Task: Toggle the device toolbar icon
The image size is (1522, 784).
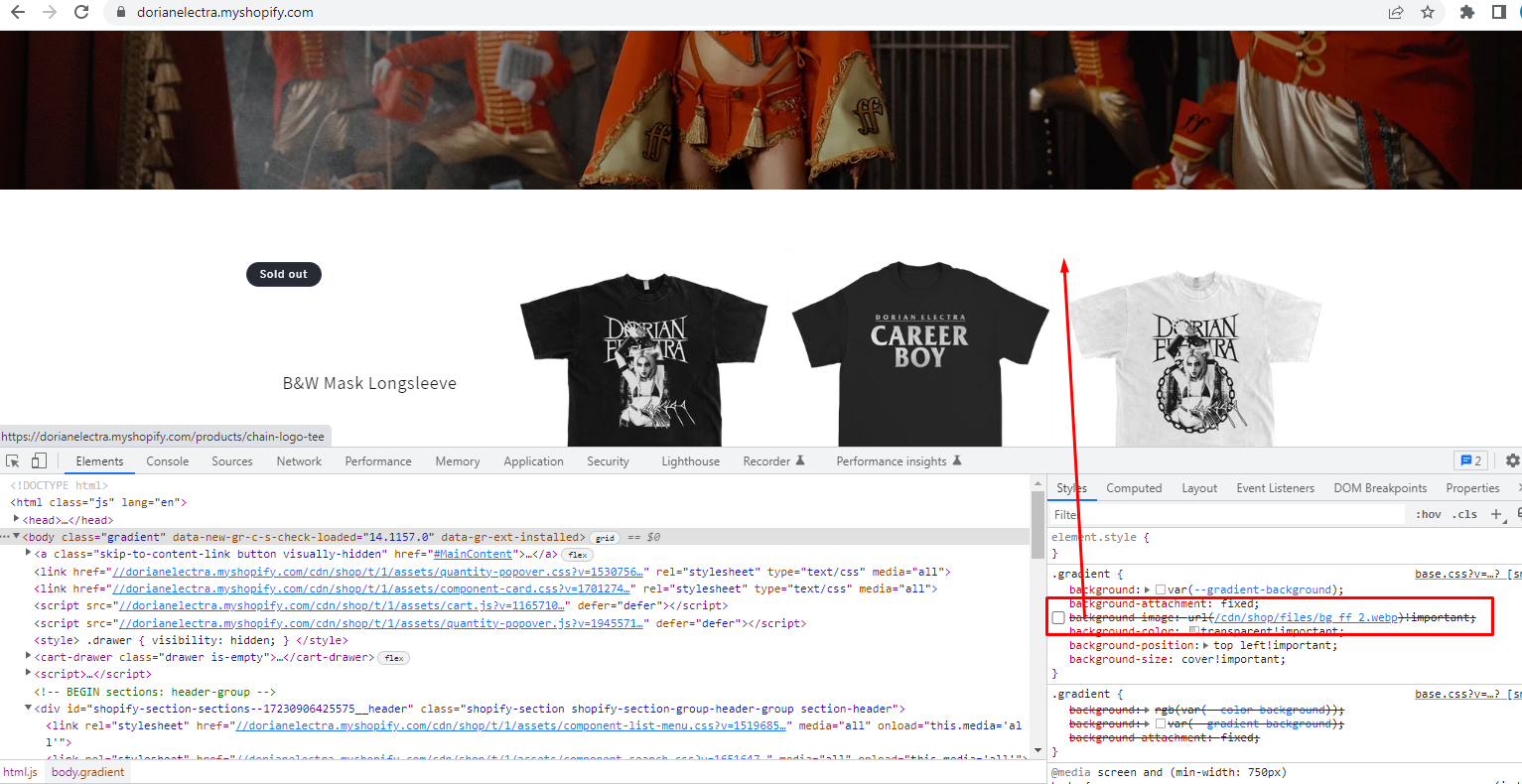Action: tap(39, 460)
